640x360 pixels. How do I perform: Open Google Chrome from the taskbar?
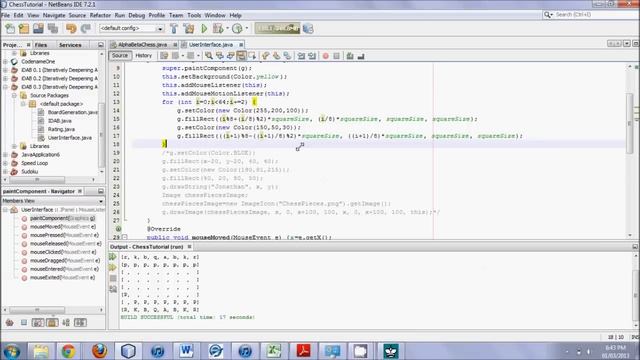(68, 351)
